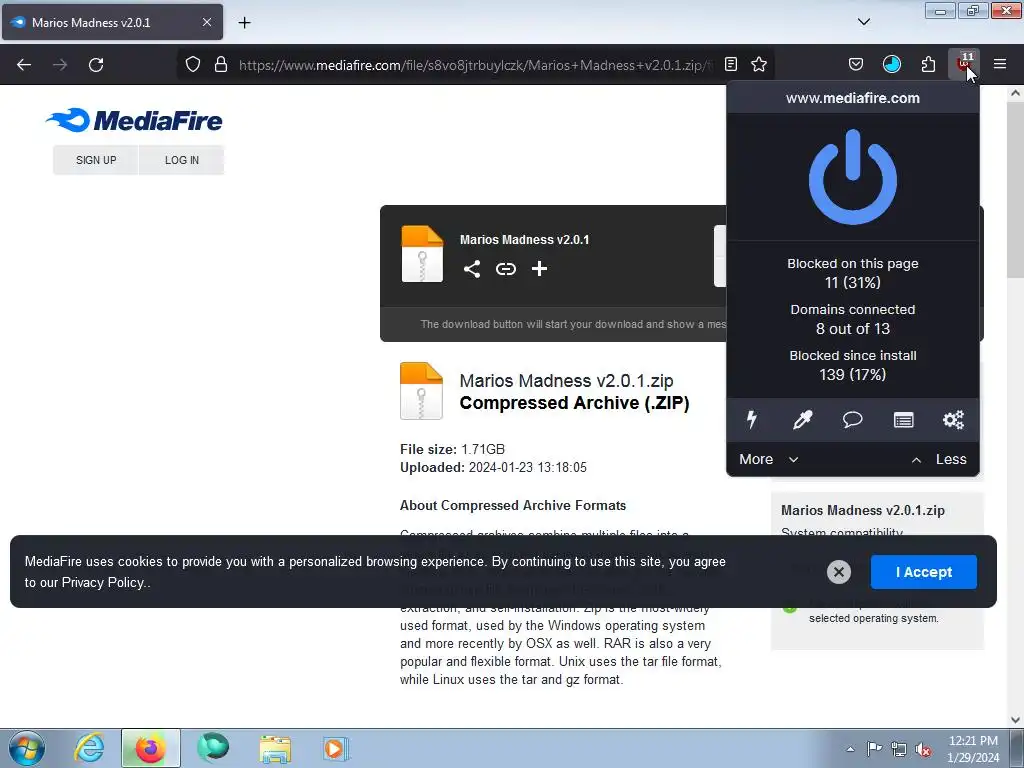Show hidden tray icons arrow

pyautogui.click(x=850, y=749)
